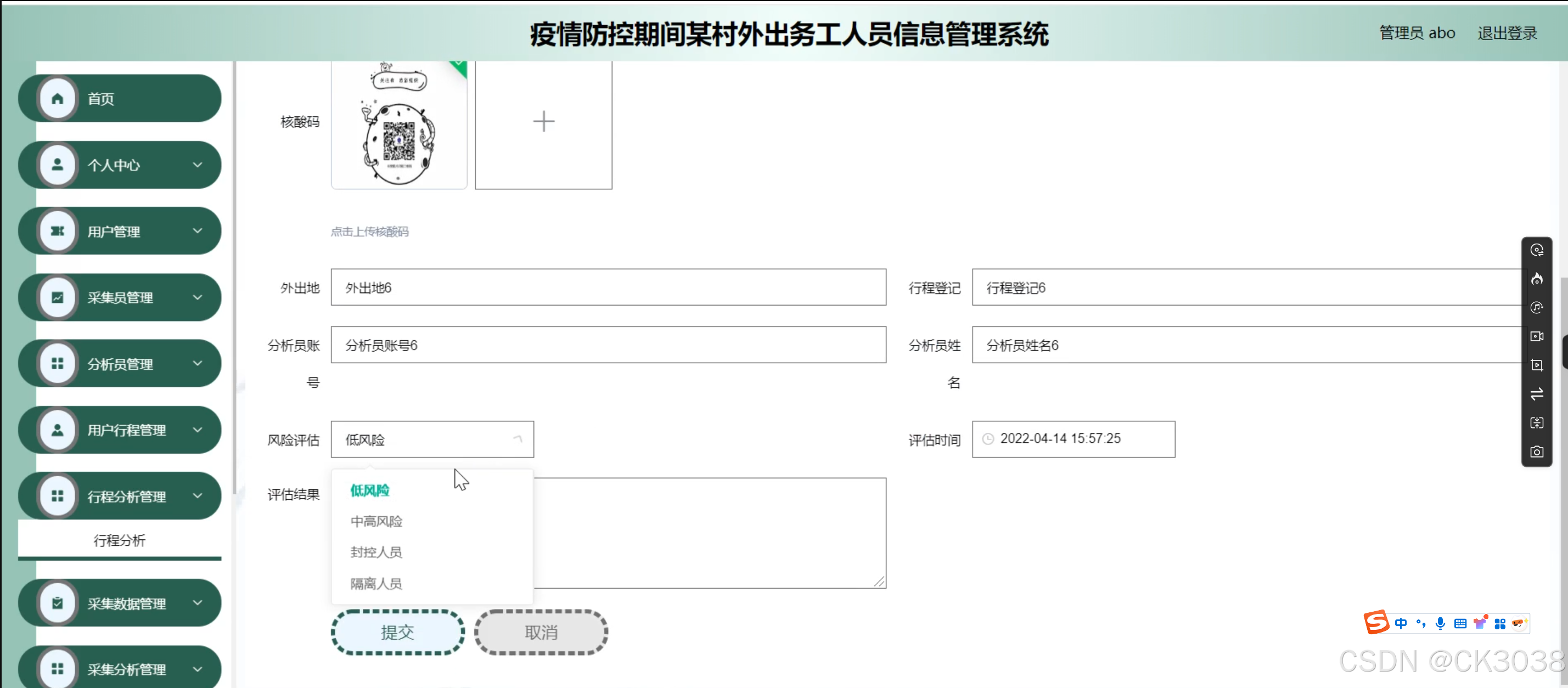Click the 采集员管理 chart icon

coord(57,297)
